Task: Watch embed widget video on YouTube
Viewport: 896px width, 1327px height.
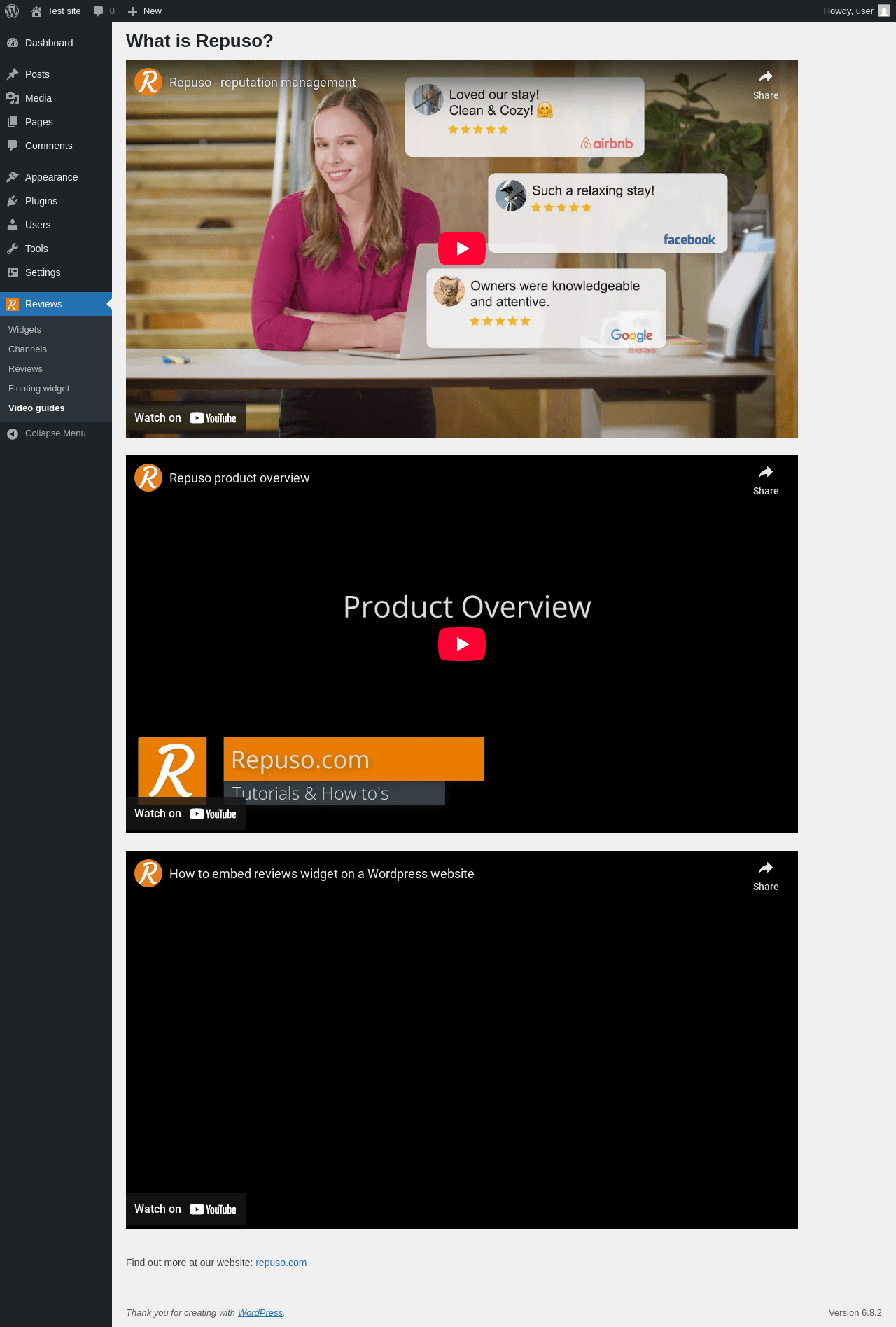Action: point(185,1209)
